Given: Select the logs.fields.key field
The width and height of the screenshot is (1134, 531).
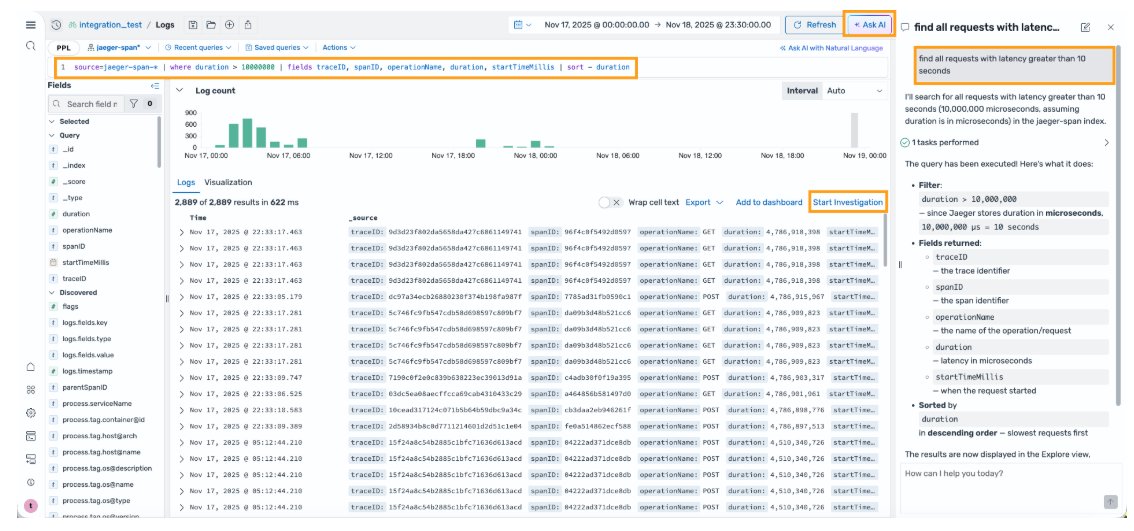Looking at the screenshot, I should tap(85, 323).
